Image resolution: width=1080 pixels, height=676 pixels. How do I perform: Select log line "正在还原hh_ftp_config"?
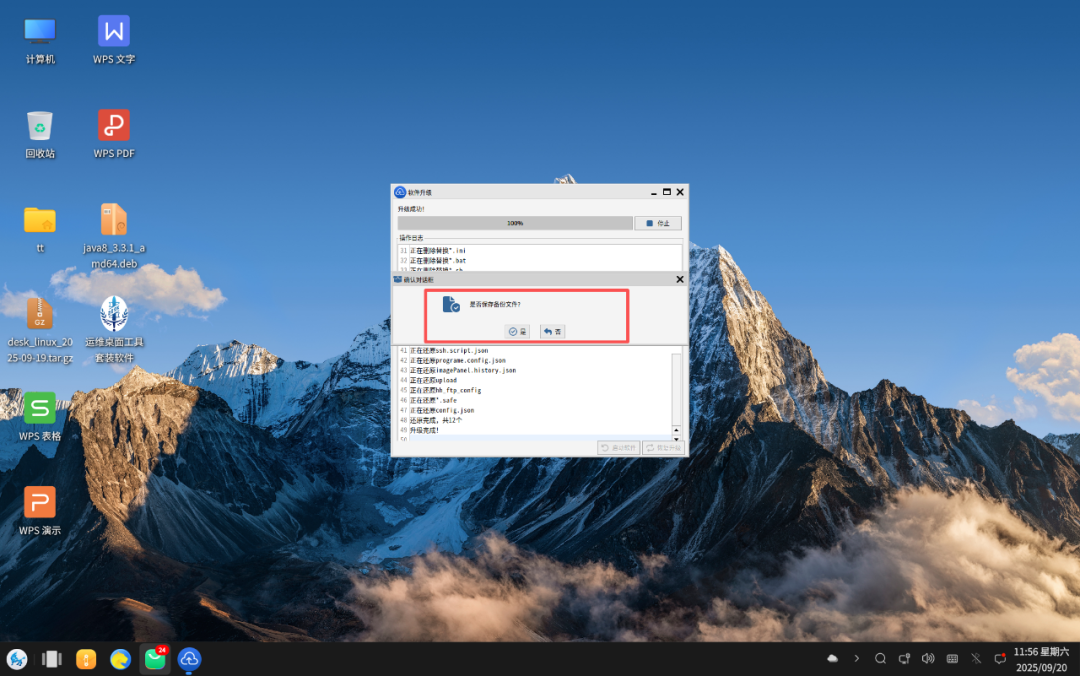(x=446, y=390)
